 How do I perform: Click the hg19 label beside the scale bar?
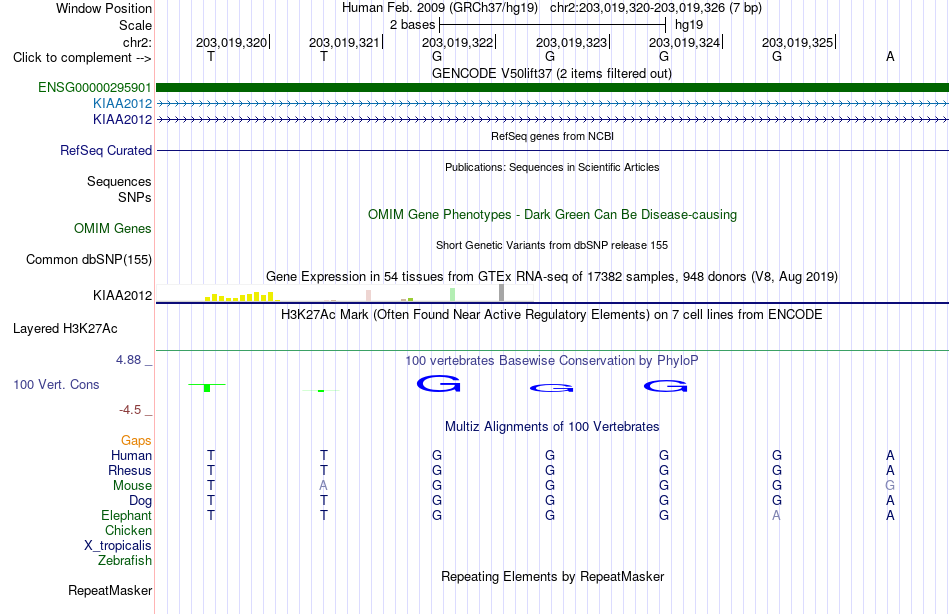coord(689,25)
